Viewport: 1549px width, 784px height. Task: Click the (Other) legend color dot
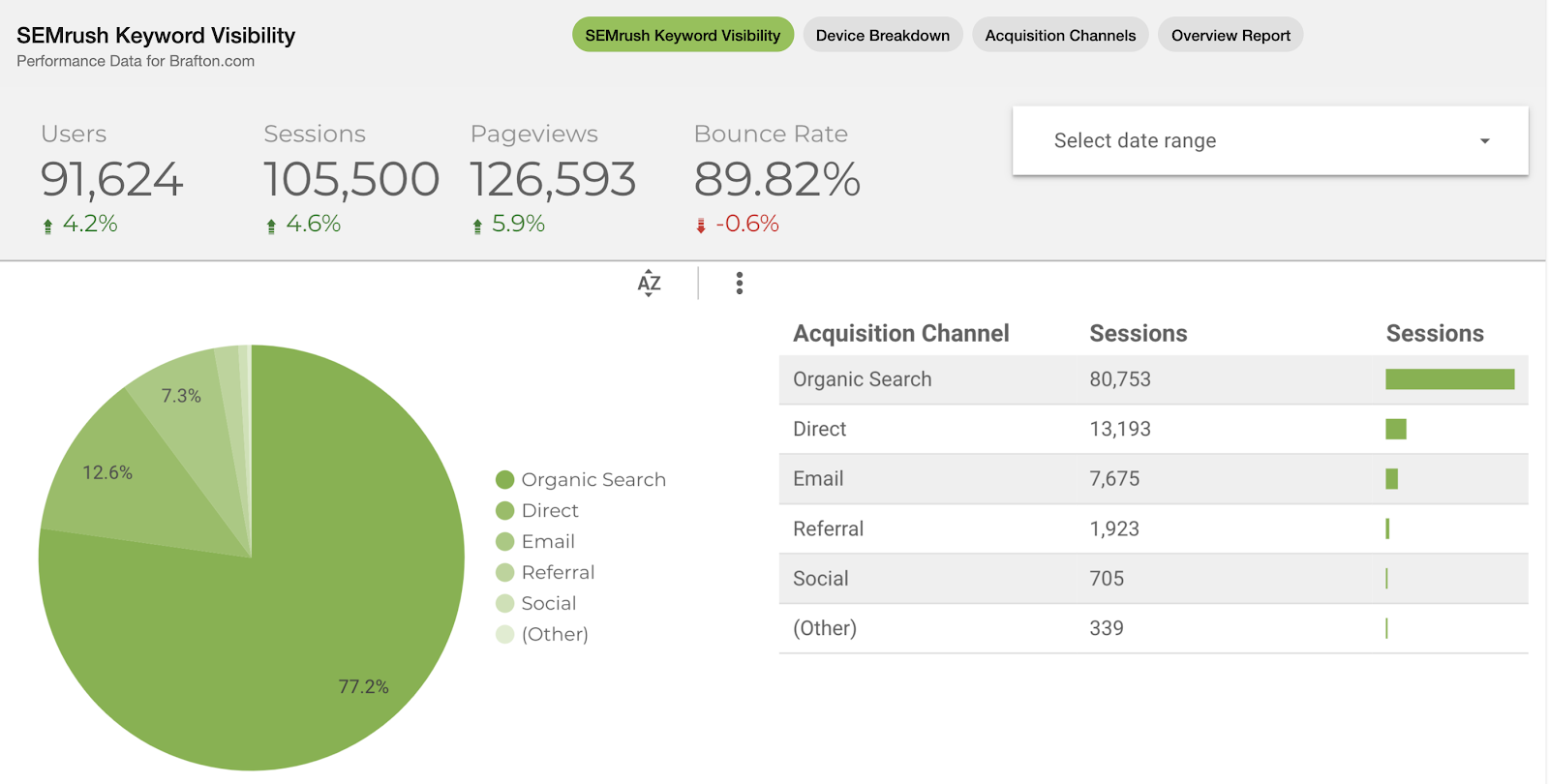(504, 635)
